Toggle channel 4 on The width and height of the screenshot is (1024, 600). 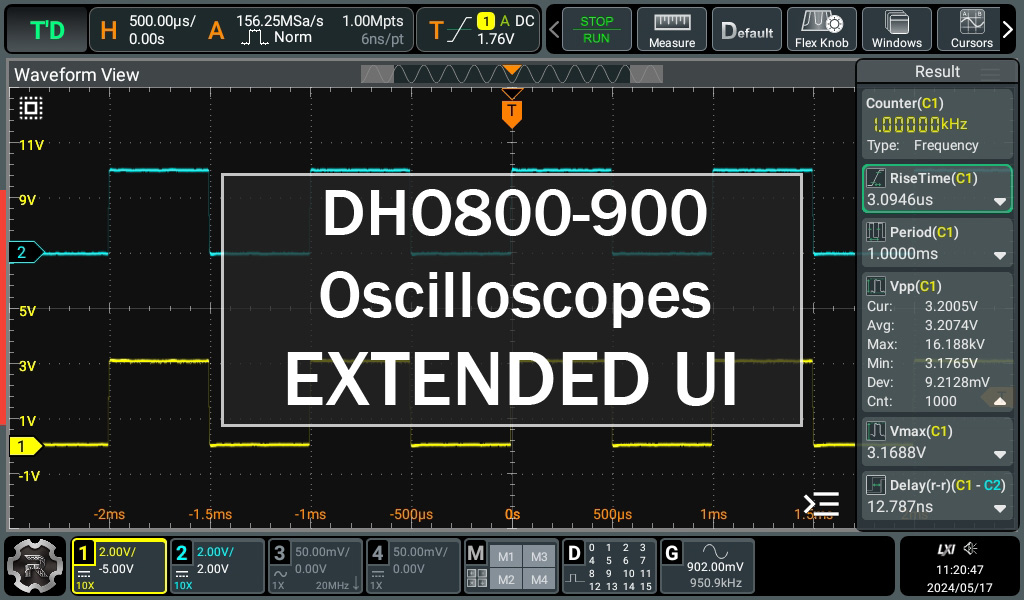413,567
